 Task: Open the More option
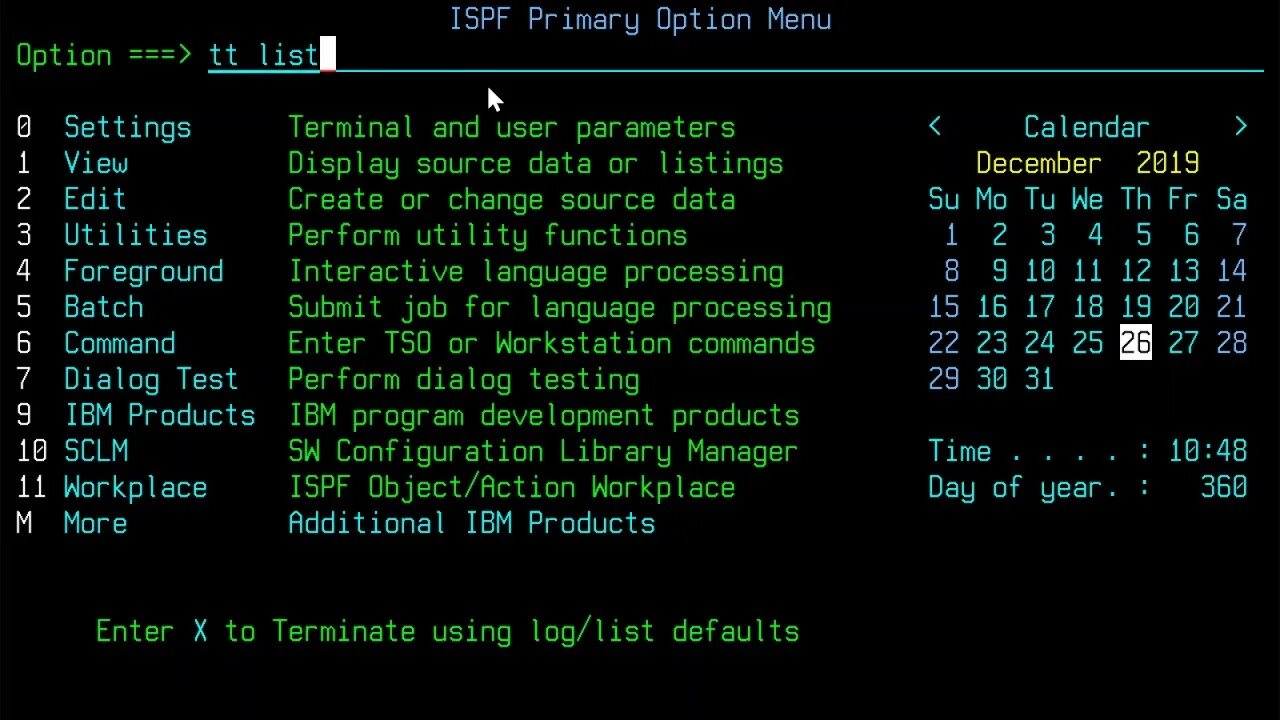pyautogui.click(x=95, y=523)
